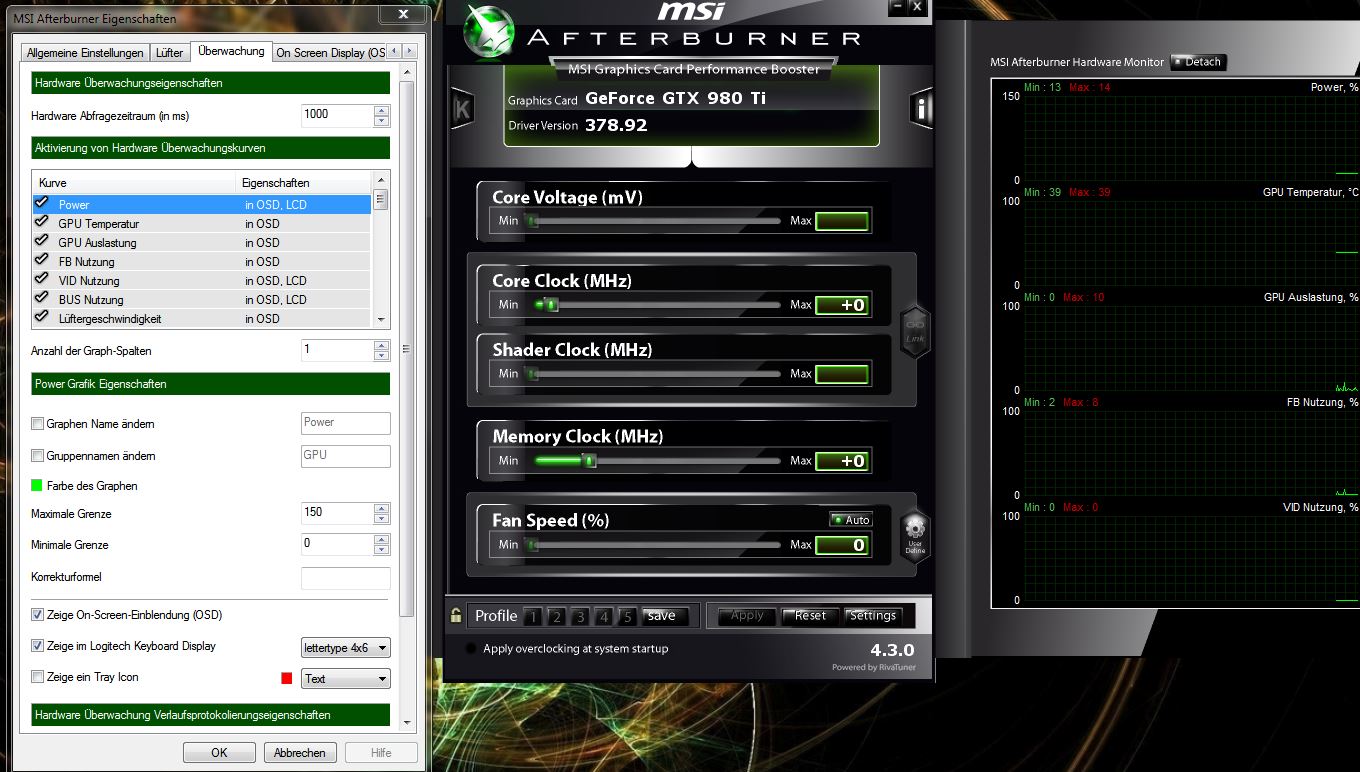The image size is (1360, 772).
Task: Click the Fan Speed slider handle
Action: click(532, 545)
